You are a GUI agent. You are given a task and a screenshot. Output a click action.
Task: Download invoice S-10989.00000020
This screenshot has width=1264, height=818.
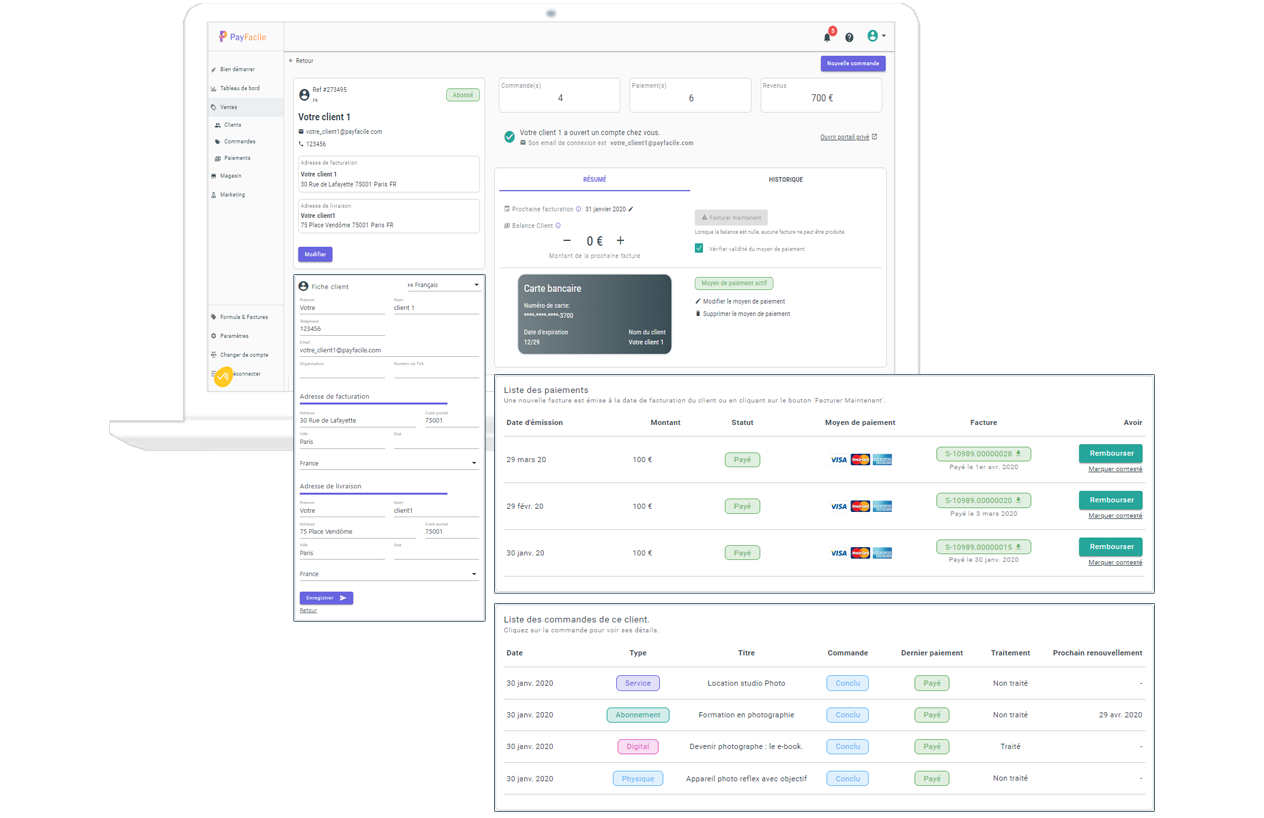(983, 500)
